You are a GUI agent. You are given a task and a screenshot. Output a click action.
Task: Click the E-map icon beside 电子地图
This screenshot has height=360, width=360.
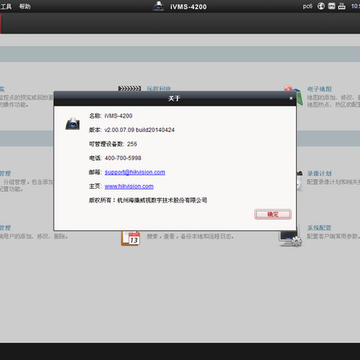tap(293, 96)
